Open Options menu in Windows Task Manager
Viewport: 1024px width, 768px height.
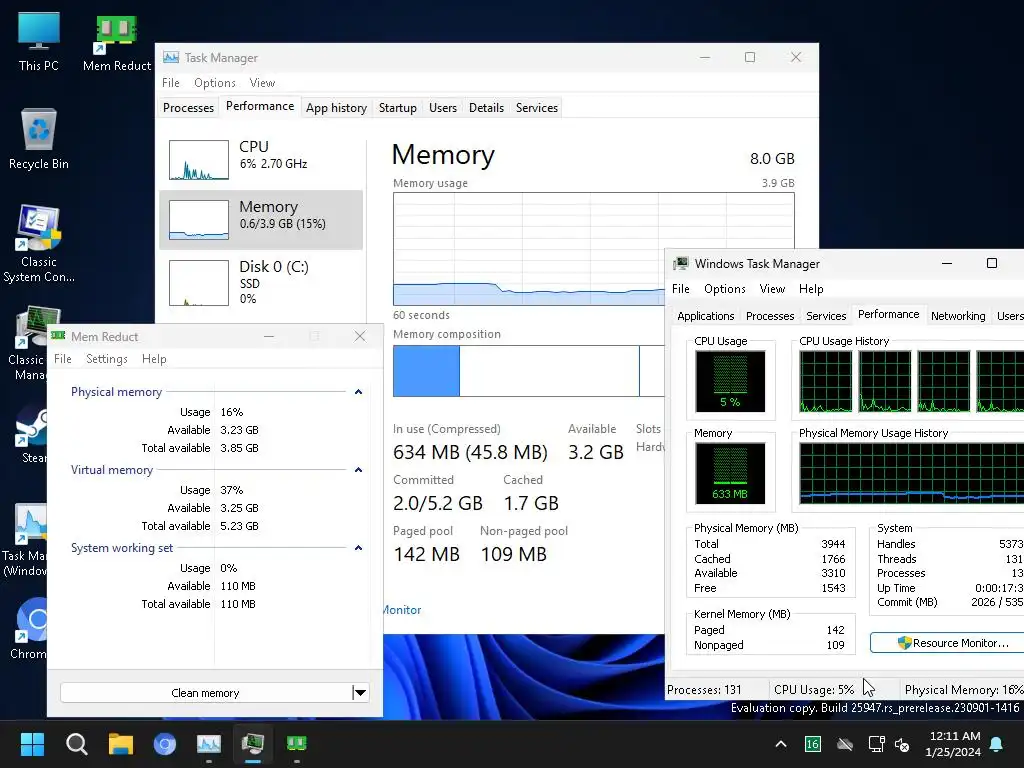724,289
